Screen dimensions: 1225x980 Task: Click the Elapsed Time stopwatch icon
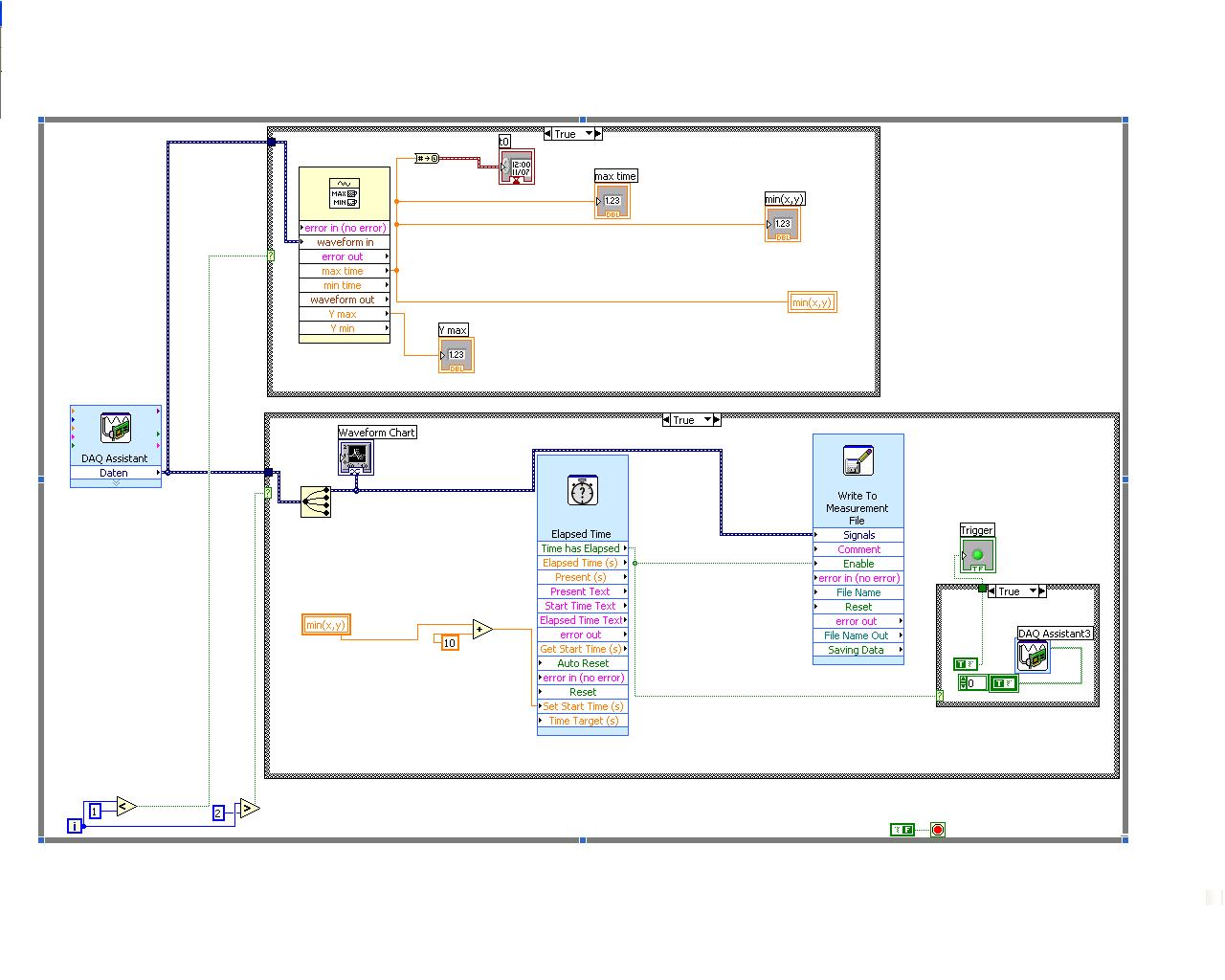(583, 490)
